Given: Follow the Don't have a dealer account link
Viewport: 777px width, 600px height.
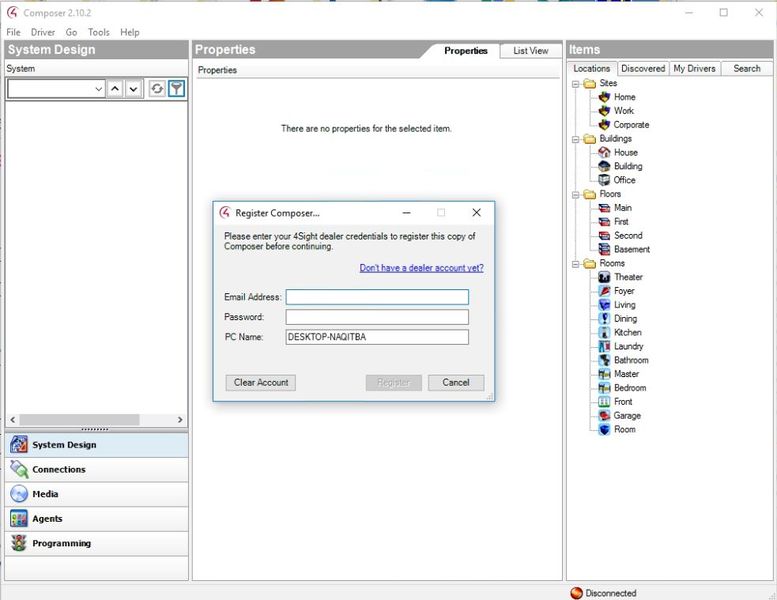Looking at the screenshot, I should pyautogui.click(x=422, y=268).
